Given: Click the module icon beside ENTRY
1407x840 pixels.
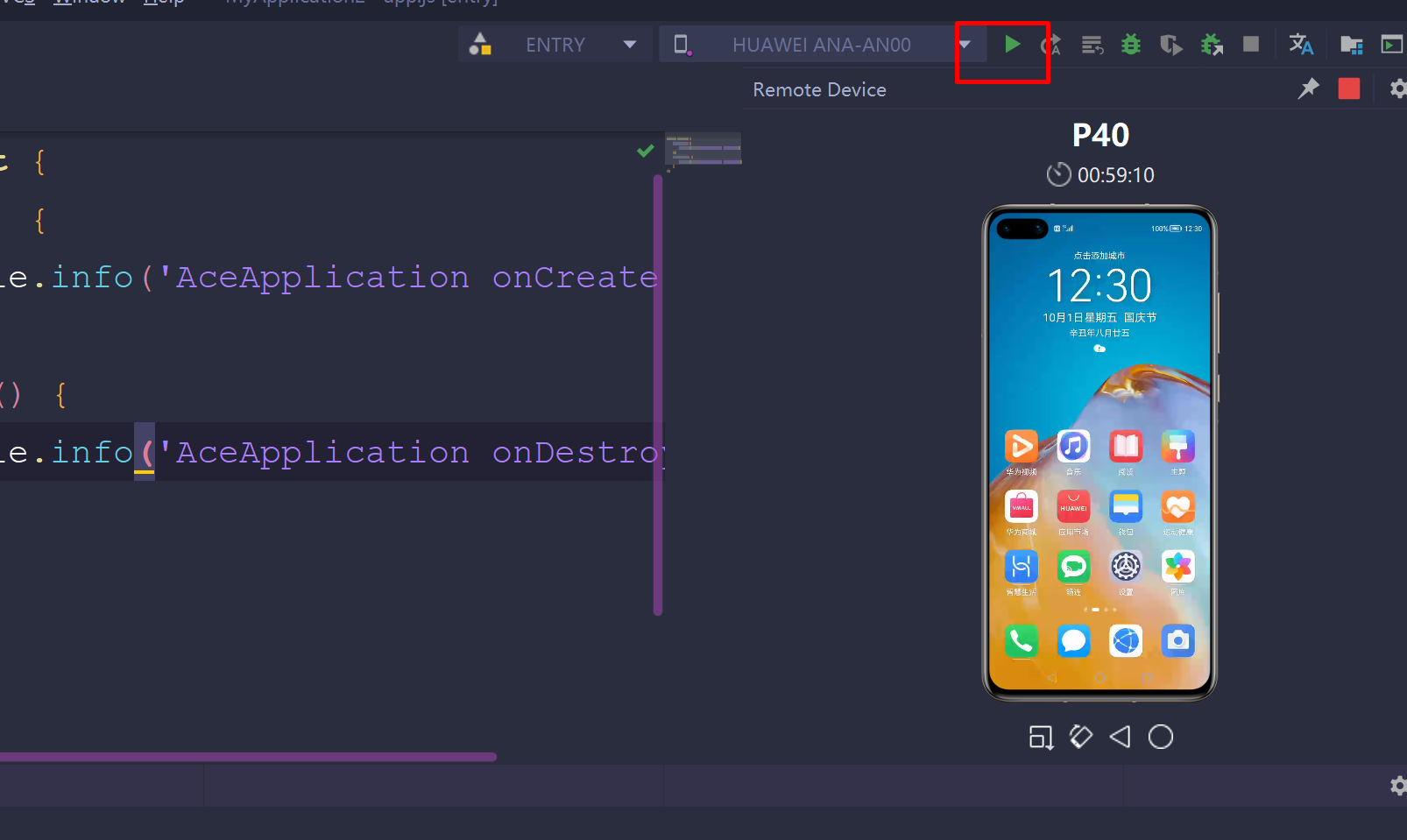Looking at the screenshot, I should pos(480,44).
